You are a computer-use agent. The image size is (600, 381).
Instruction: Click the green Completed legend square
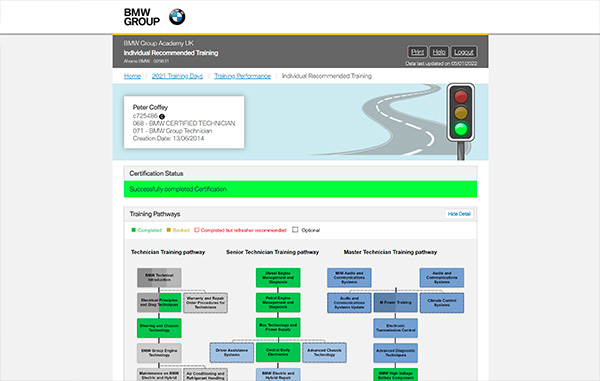pos(134,230)
